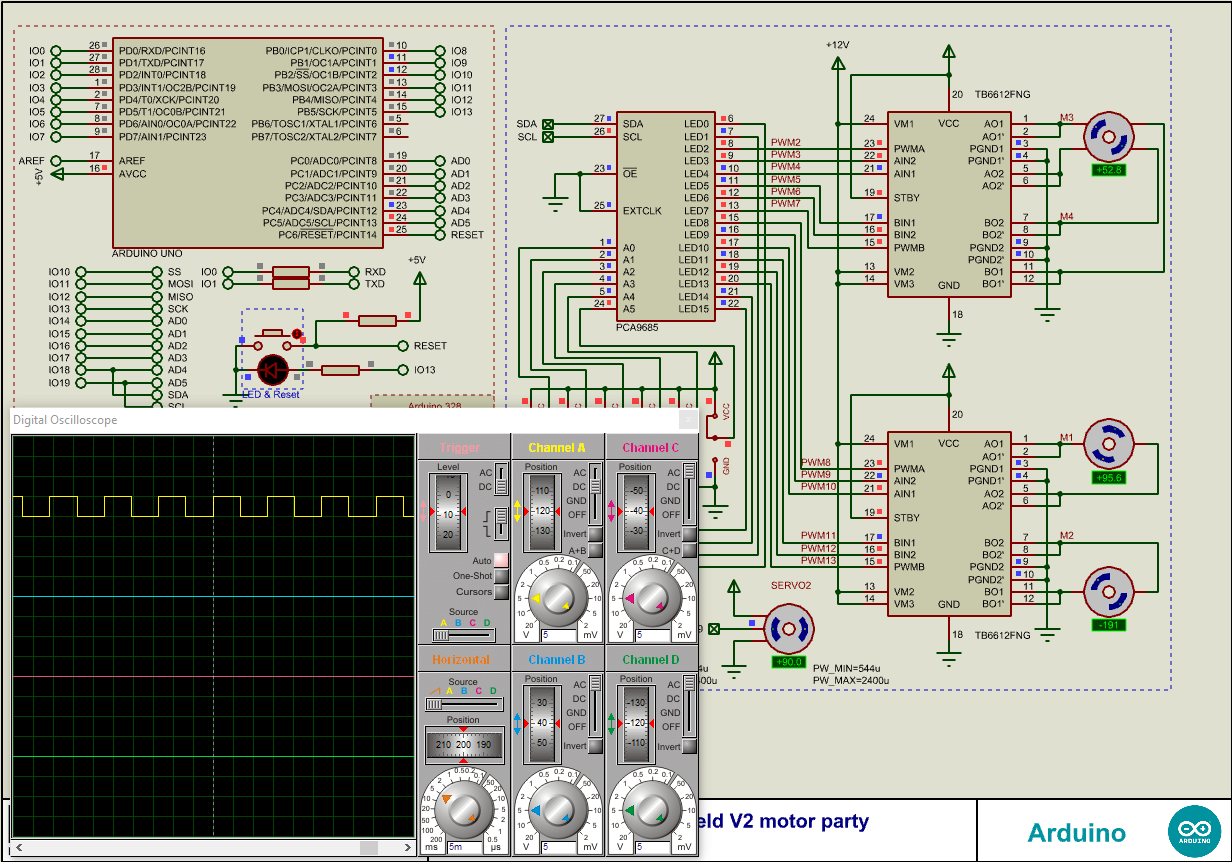Click the motor M3 symbol

coord(1108,135)
